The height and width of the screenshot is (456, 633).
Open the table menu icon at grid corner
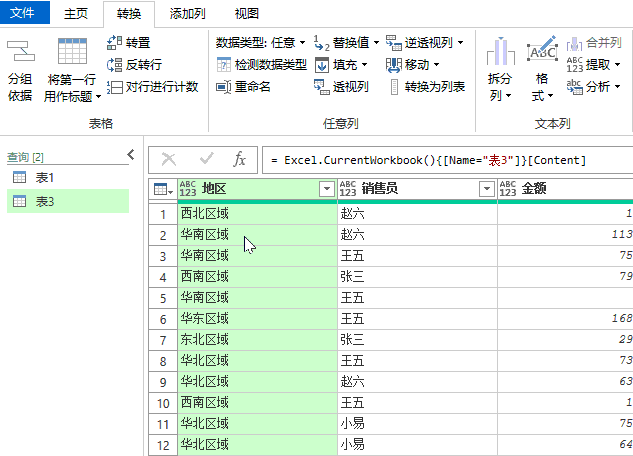(163, 189)
